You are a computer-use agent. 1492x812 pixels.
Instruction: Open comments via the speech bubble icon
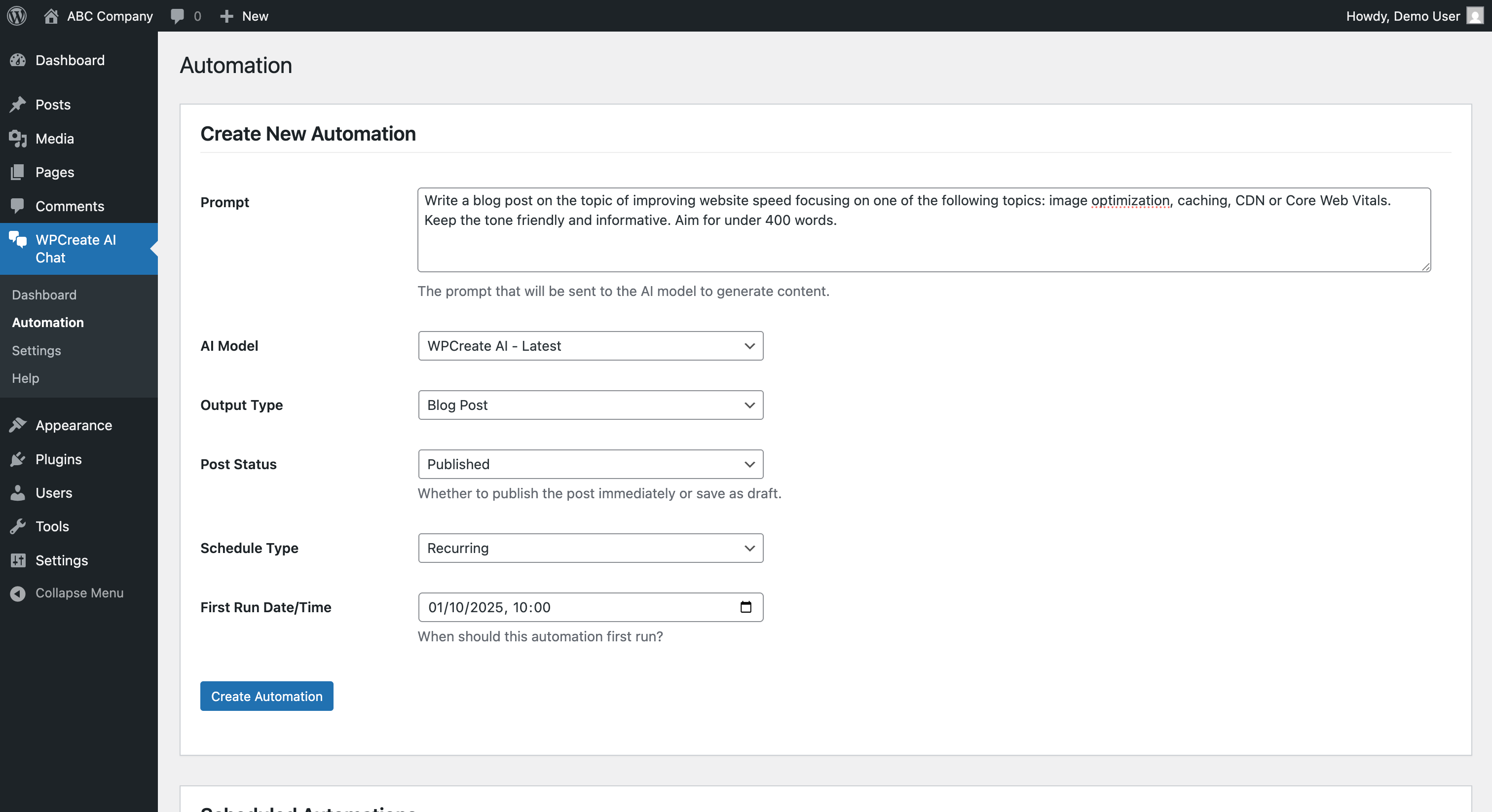[x=178, y=16]
